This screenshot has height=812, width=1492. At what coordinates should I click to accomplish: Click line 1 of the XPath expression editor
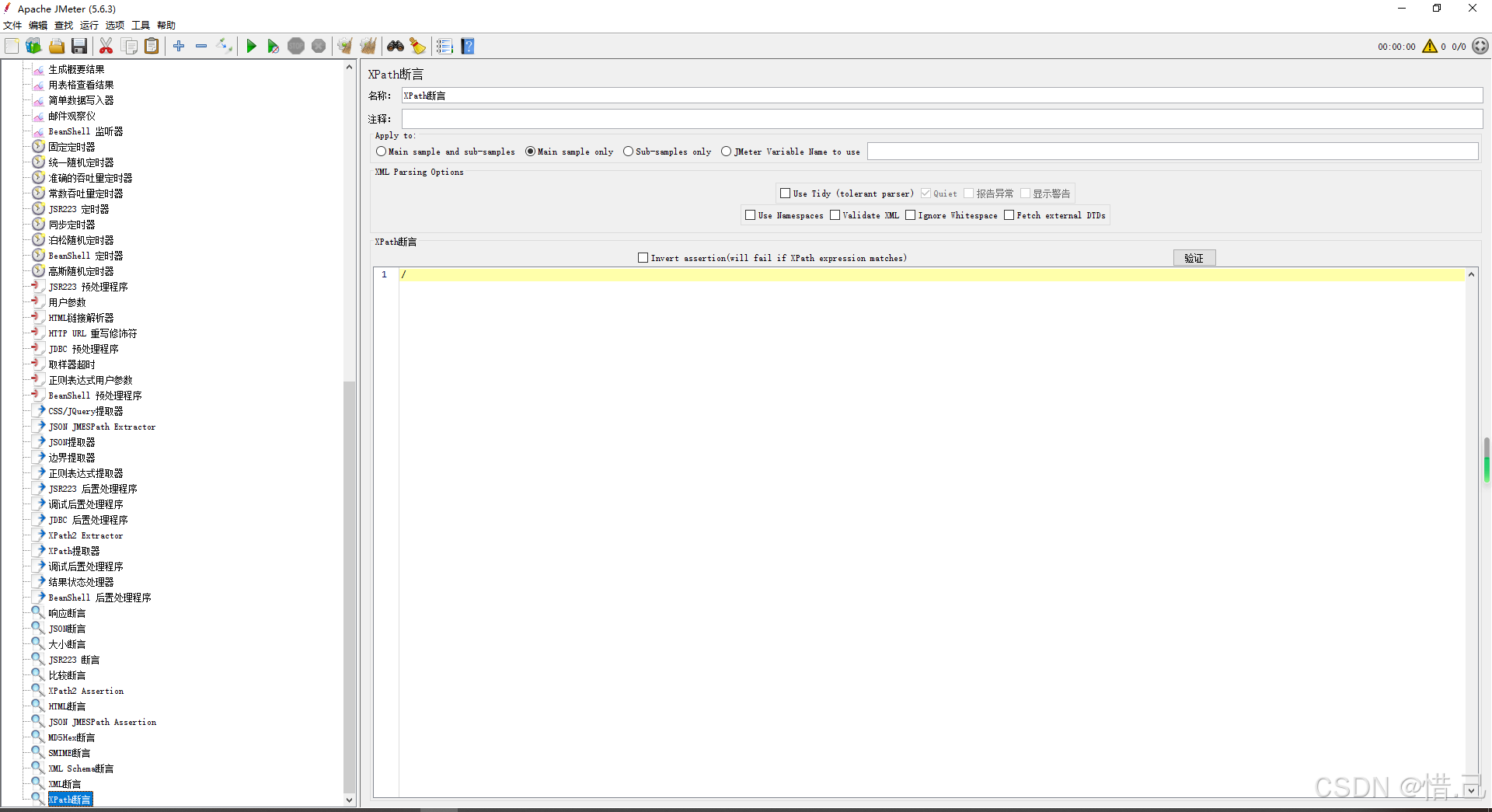[932, 274]
